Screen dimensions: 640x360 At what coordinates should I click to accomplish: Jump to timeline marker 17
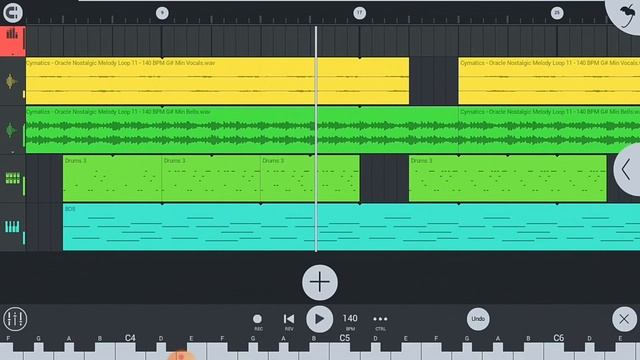359,13
